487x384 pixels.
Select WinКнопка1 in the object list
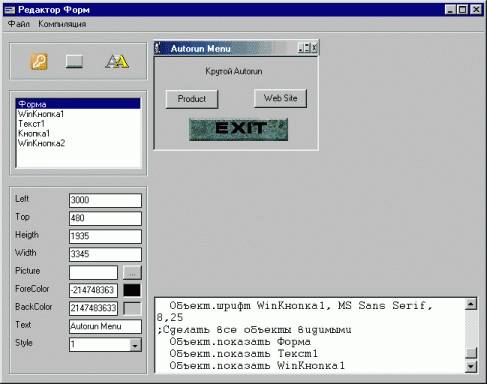tap(78, 114)
